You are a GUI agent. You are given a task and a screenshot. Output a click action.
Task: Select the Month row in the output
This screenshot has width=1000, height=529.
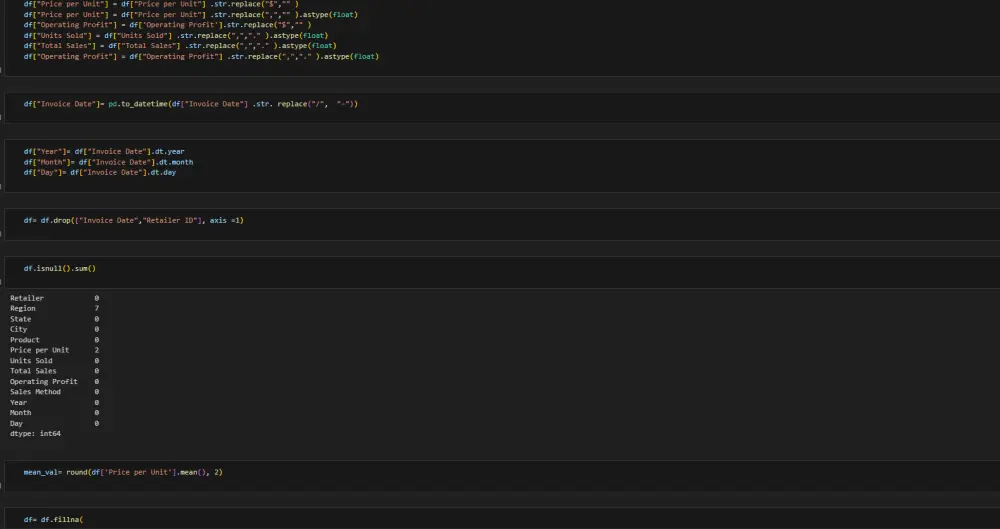click(x=54, y=413)
